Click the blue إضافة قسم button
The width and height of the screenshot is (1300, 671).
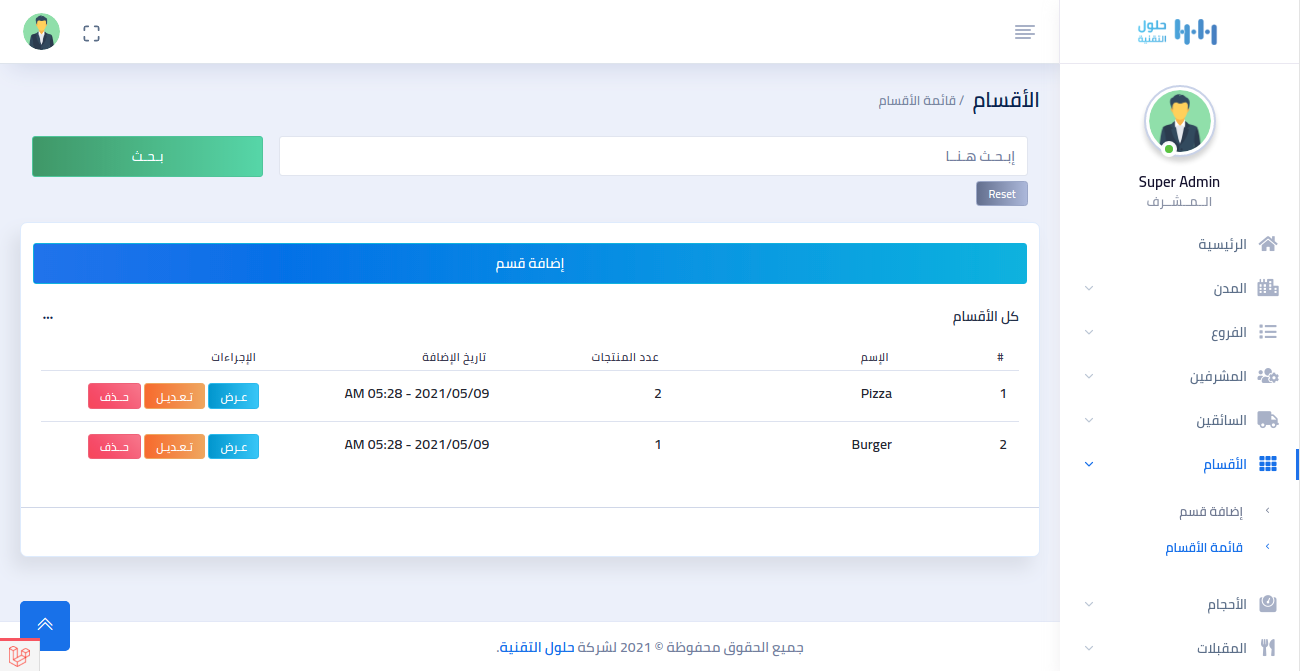point(530,264)
